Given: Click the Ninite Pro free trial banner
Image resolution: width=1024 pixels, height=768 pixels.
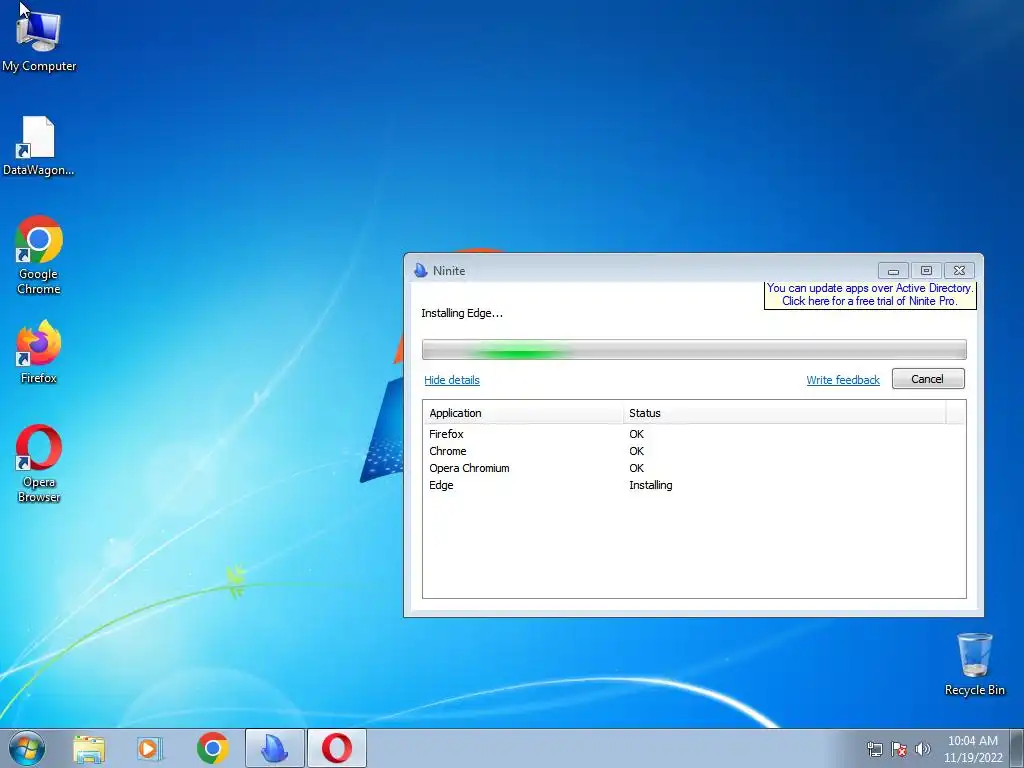Looking at the screenshot, I should click(x=870, y=295).
